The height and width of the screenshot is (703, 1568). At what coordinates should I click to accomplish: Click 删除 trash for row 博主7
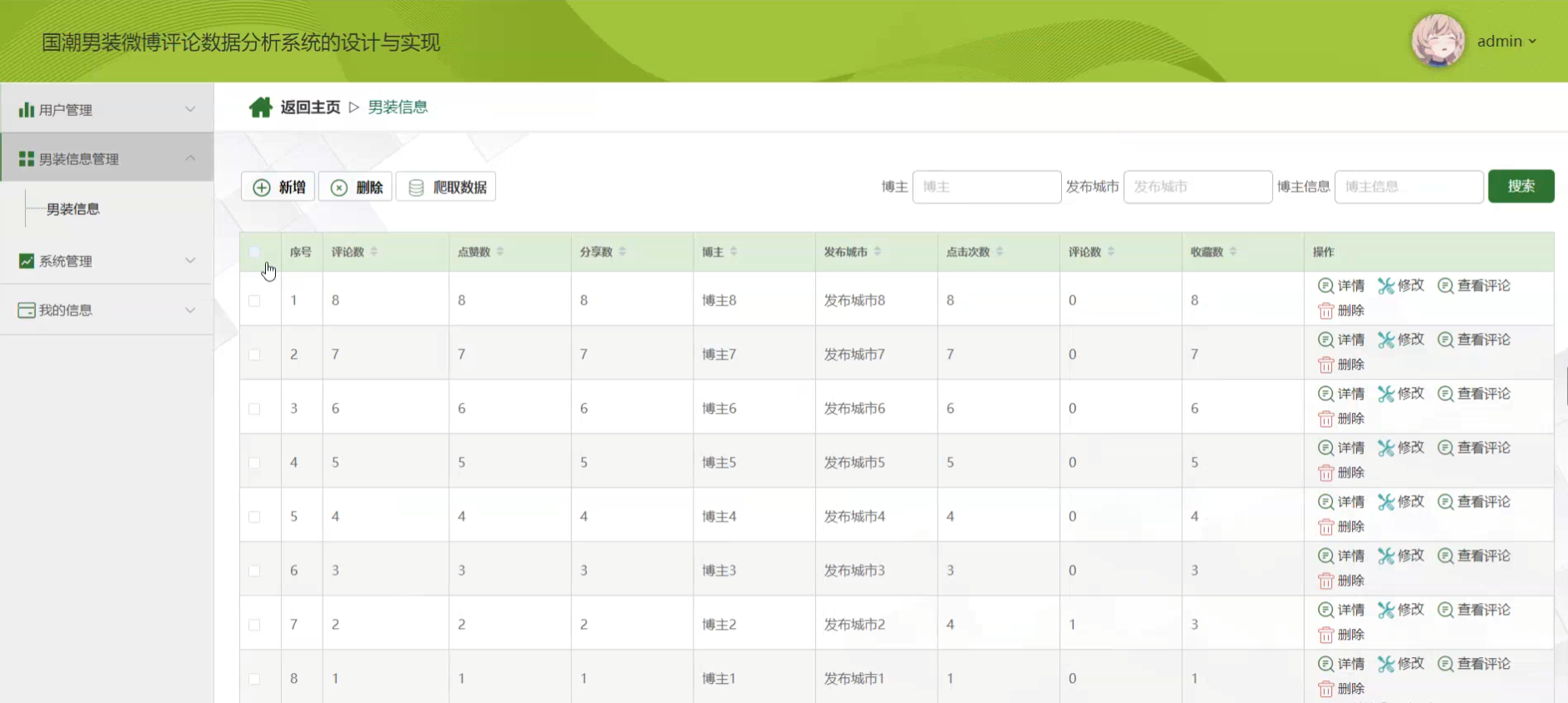tap(1341, 364)
